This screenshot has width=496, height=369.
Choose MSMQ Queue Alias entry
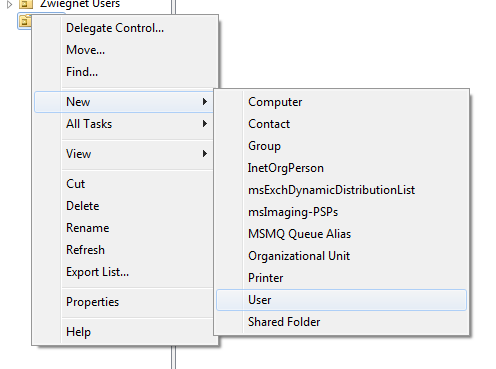point(341,234)
